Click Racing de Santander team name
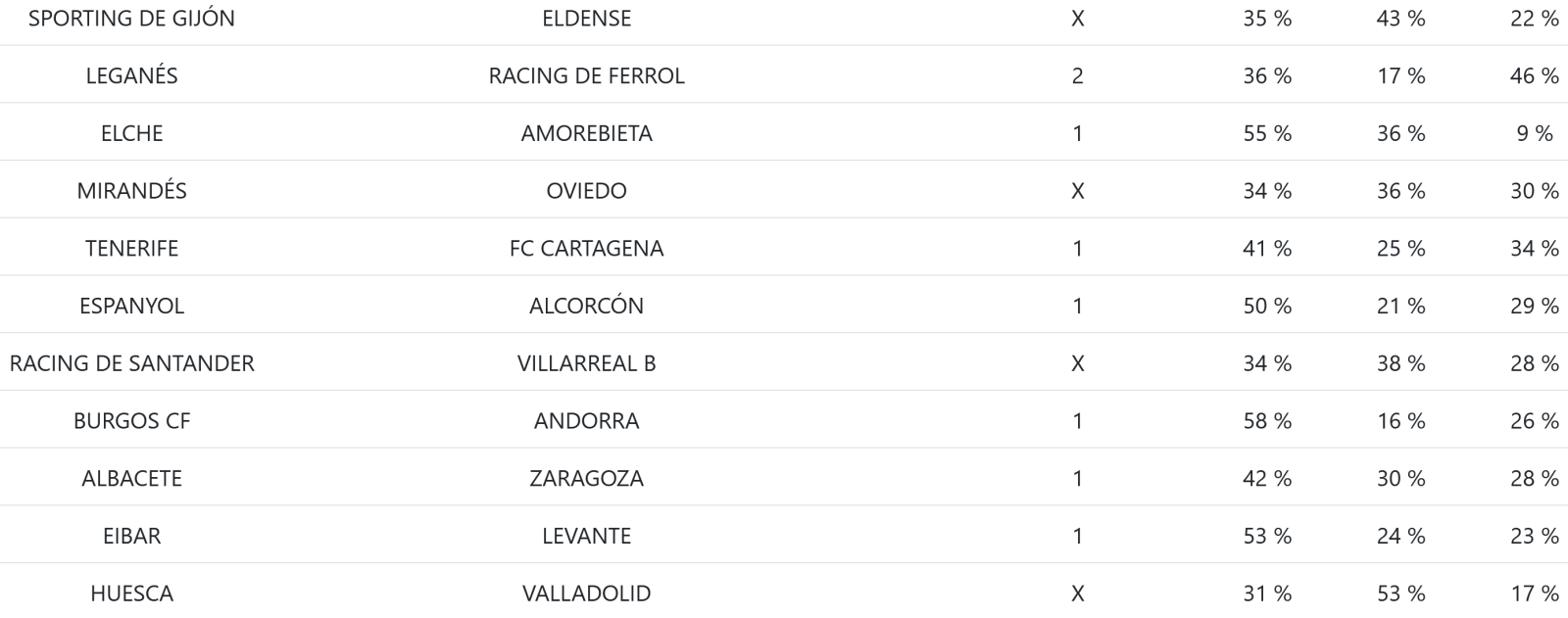The height and width of the screenshot is (618, 1568). pos(131,363)
